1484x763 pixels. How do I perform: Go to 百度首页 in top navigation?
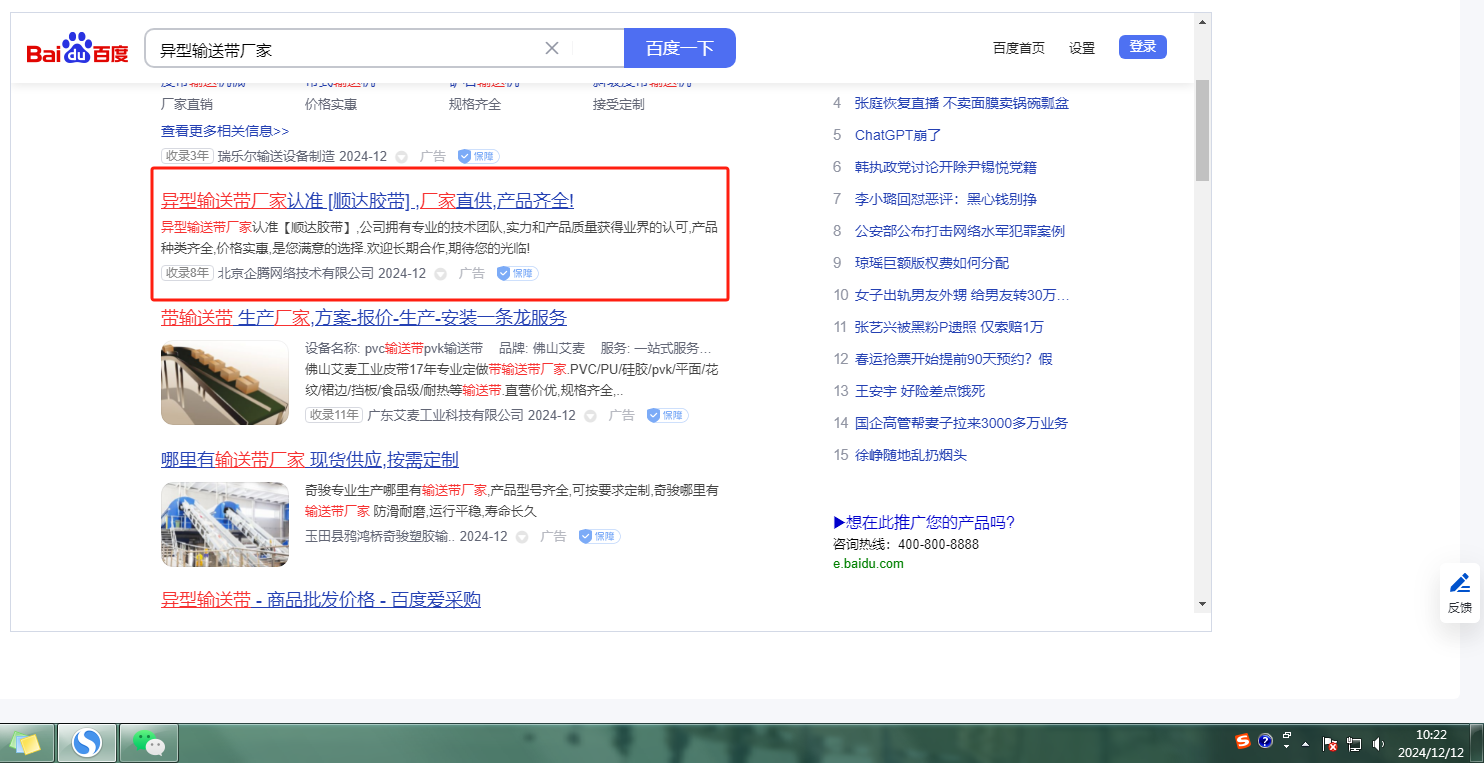click(x=1018, y=48)
